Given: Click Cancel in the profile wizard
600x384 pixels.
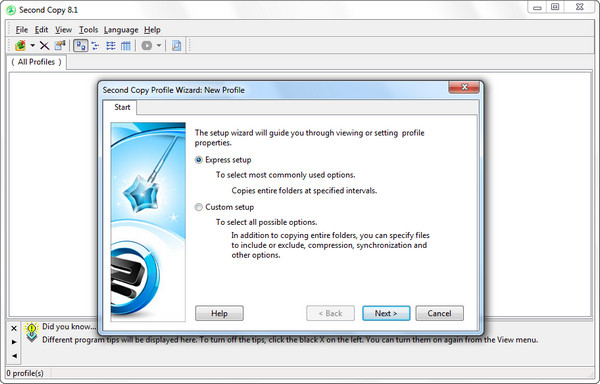Looking at the screenshot, I should 439,313.
